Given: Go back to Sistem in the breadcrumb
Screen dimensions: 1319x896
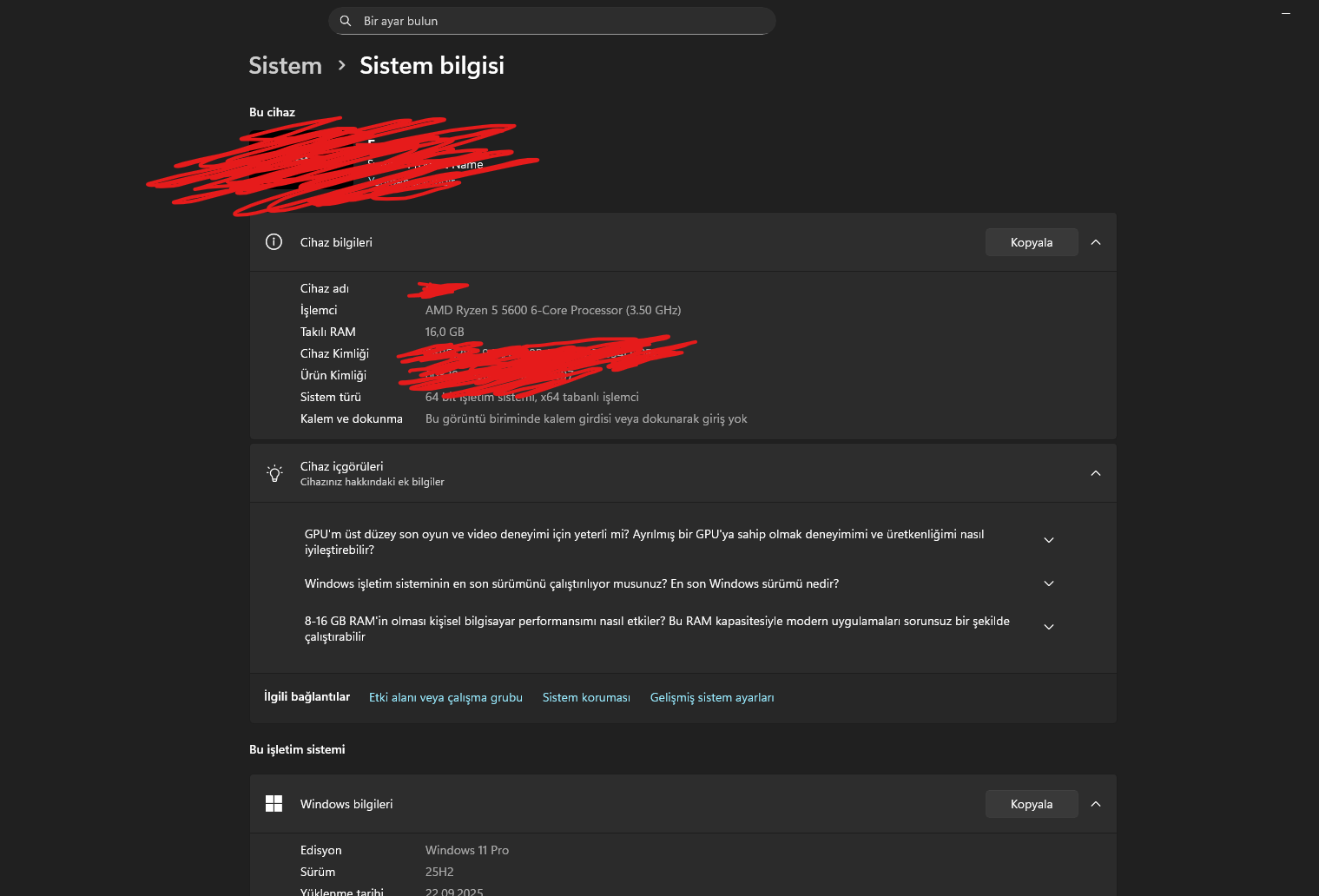Looking at the screenshot, I should (285, 66).
